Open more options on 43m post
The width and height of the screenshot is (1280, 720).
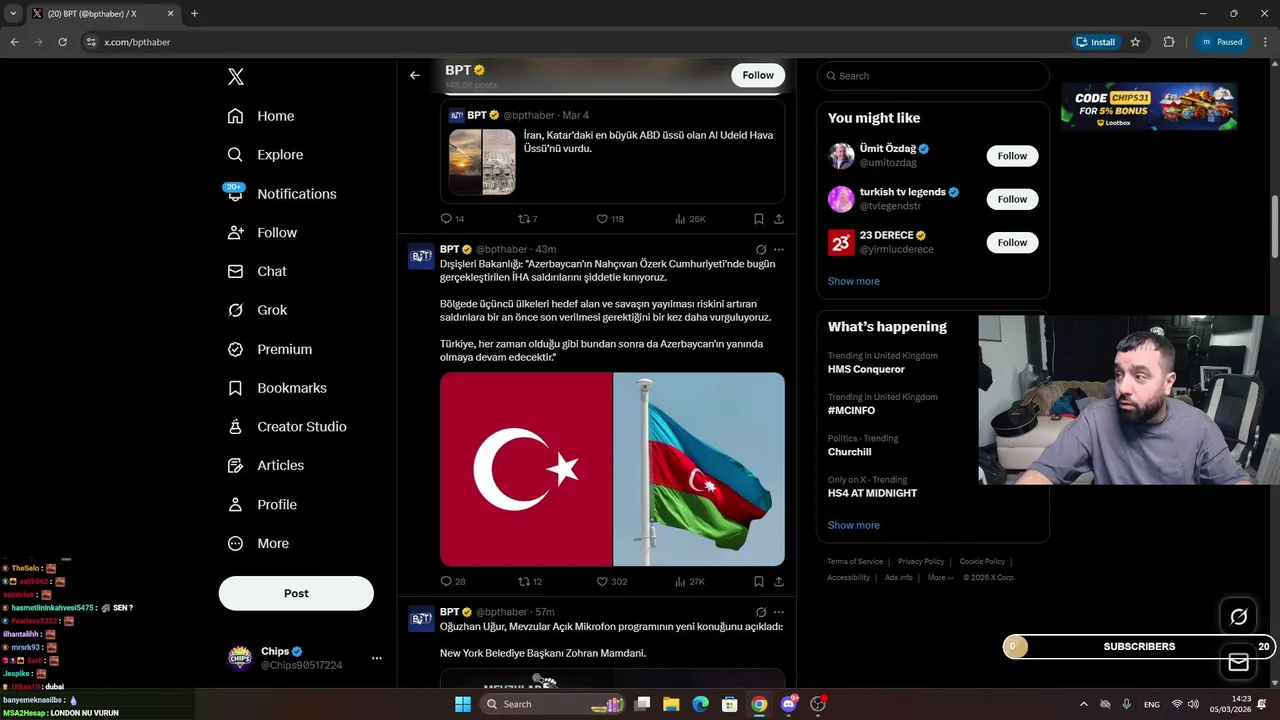pos(779,250)
